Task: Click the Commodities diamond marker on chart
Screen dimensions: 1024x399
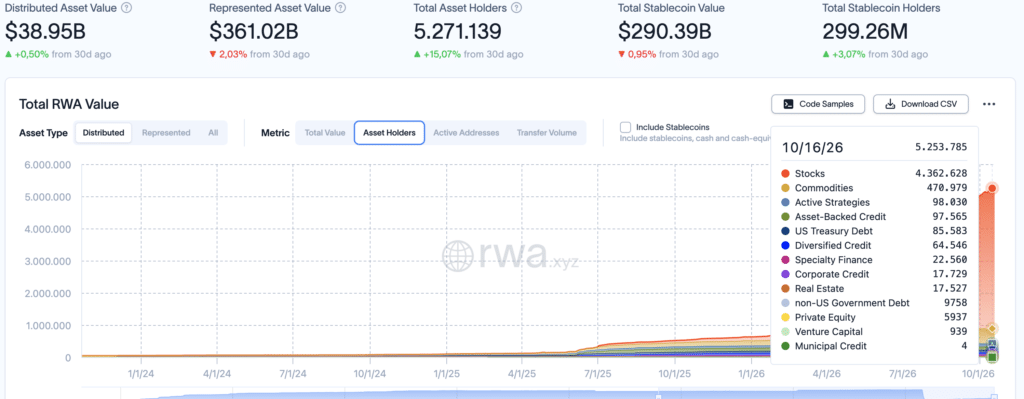Action: (x=992, y=328)
